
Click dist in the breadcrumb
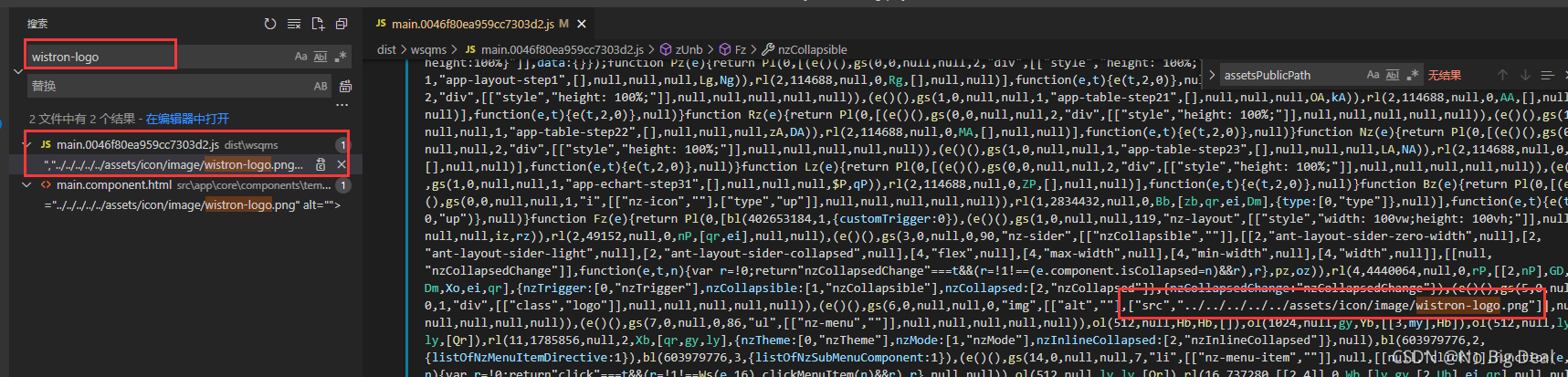[386, 49]
